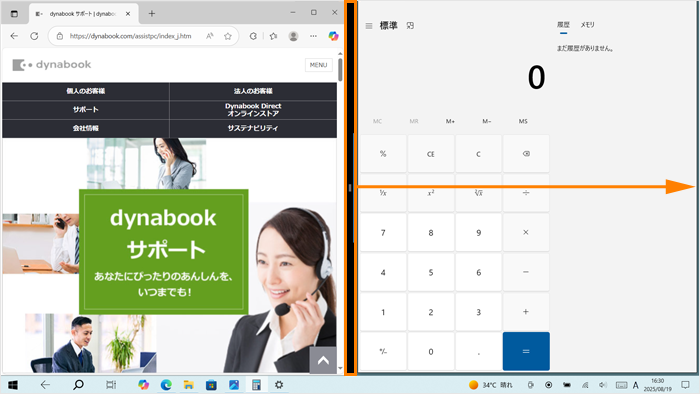
Task: Open Copilot icon in Edge toolbar
Action: pyautogui.click(x=333, y=36)
